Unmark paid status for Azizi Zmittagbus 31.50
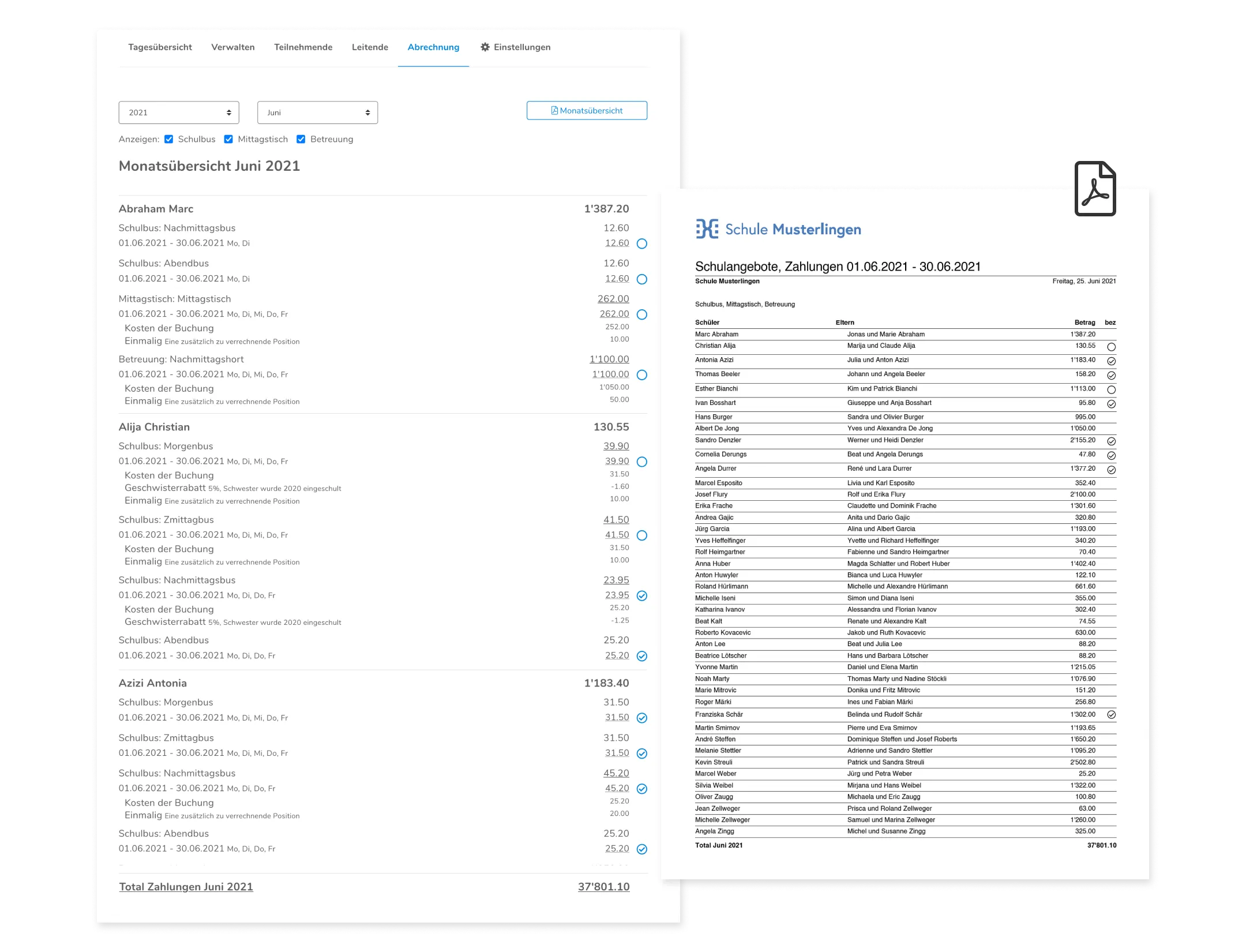 pos(641,754)
